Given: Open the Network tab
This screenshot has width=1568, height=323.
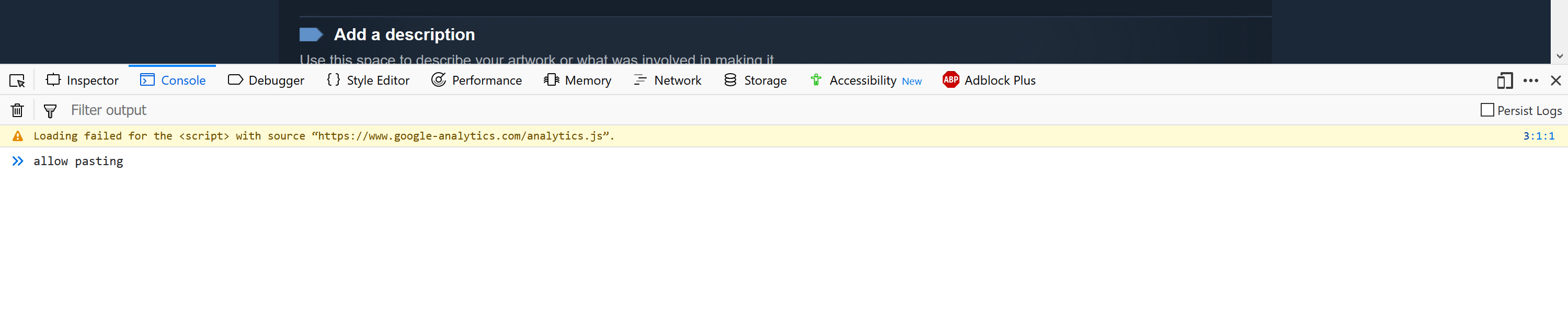Looking at the screenshot, I should click(x=667, y=80).
